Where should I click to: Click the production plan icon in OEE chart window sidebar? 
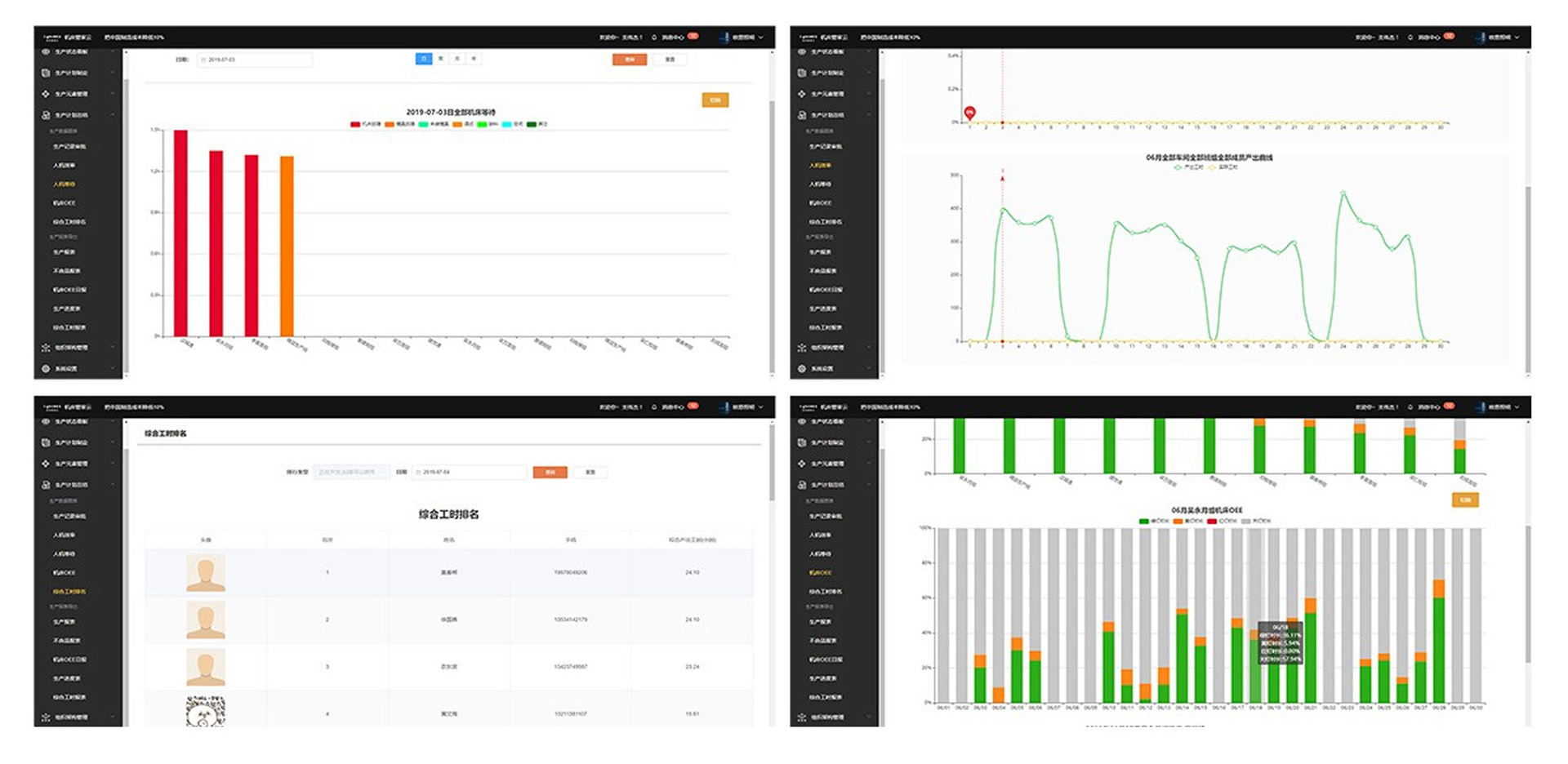click(x=802, y=442)
